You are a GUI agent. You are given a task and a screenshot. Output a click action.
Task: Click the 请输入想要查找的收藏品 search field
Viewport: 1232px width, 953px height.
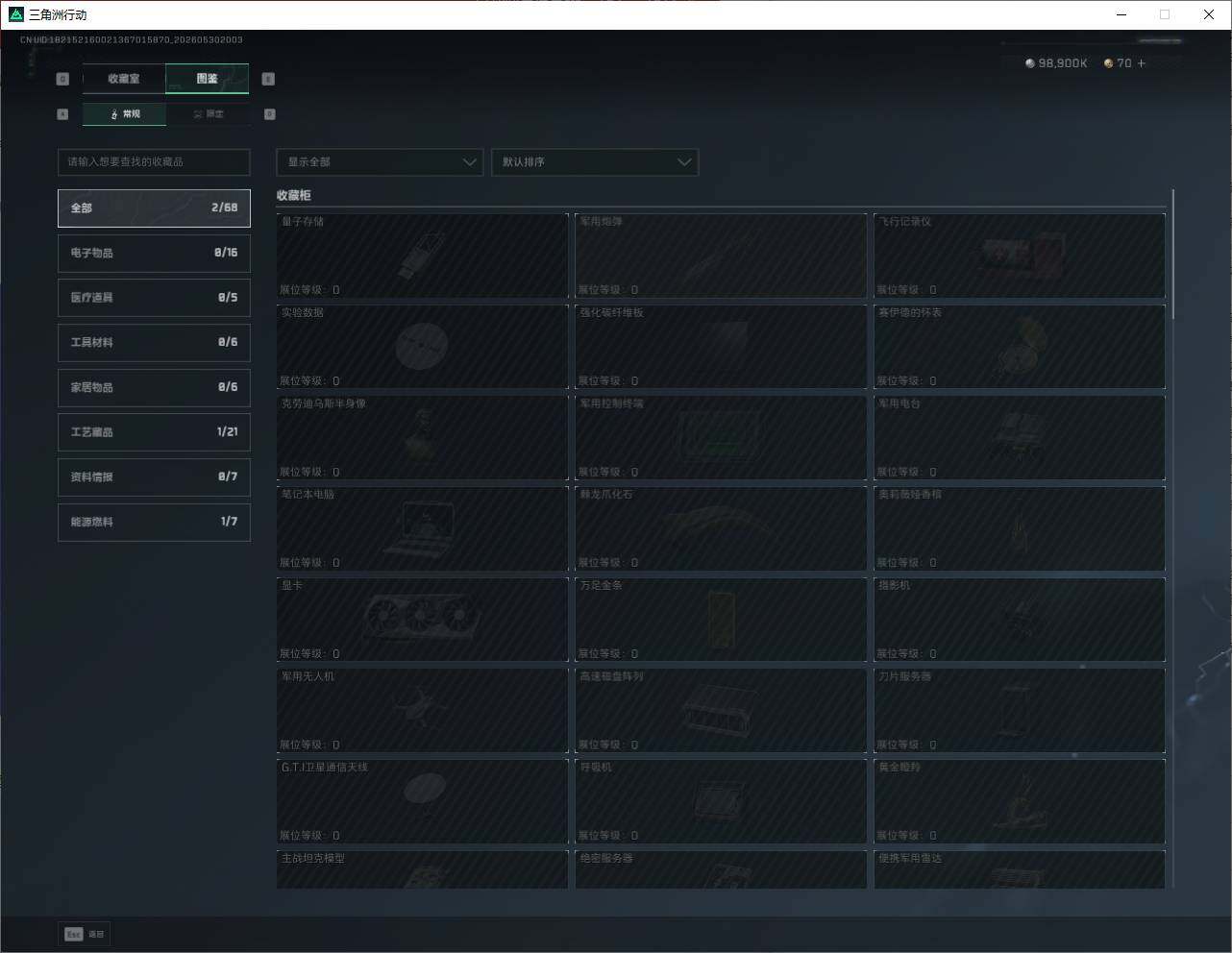[x=154, y=161]
